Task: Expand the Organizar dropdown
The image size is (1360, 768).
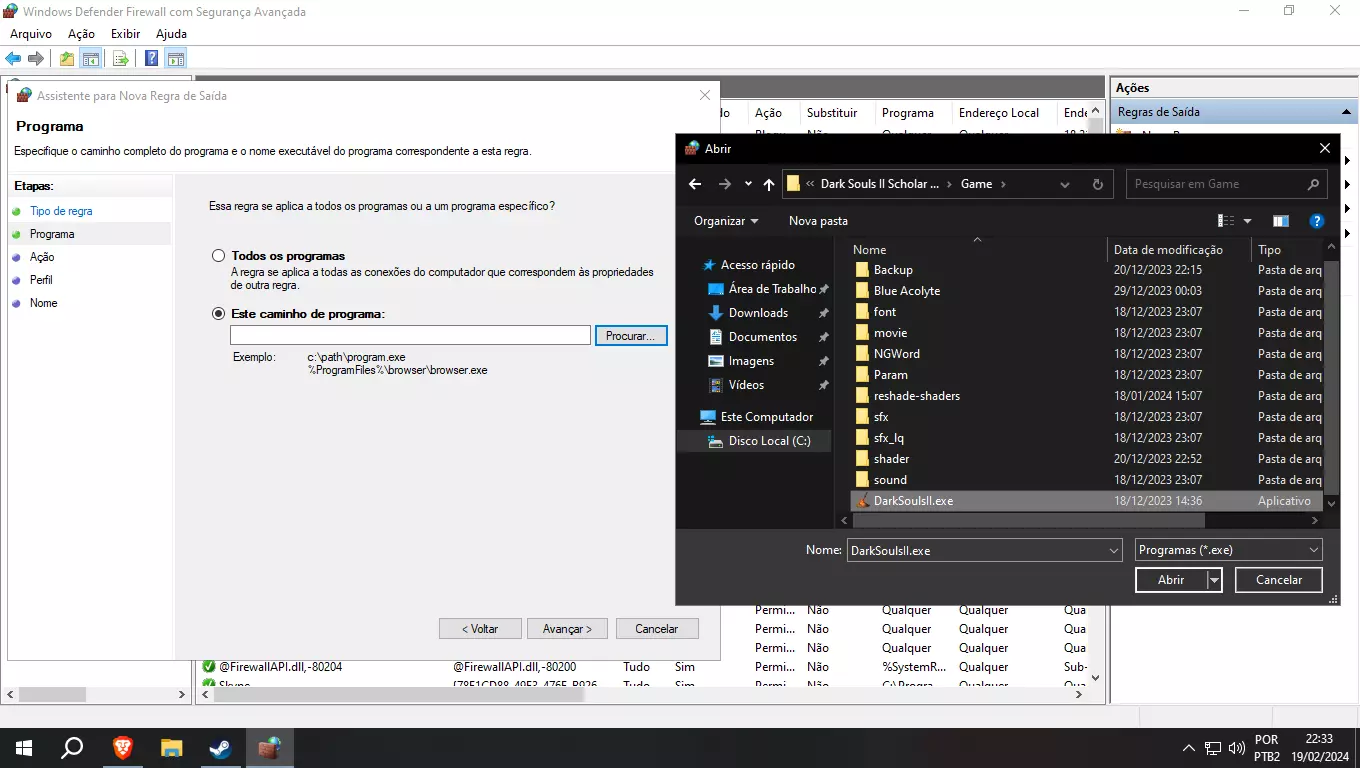Action: point(725,221)
